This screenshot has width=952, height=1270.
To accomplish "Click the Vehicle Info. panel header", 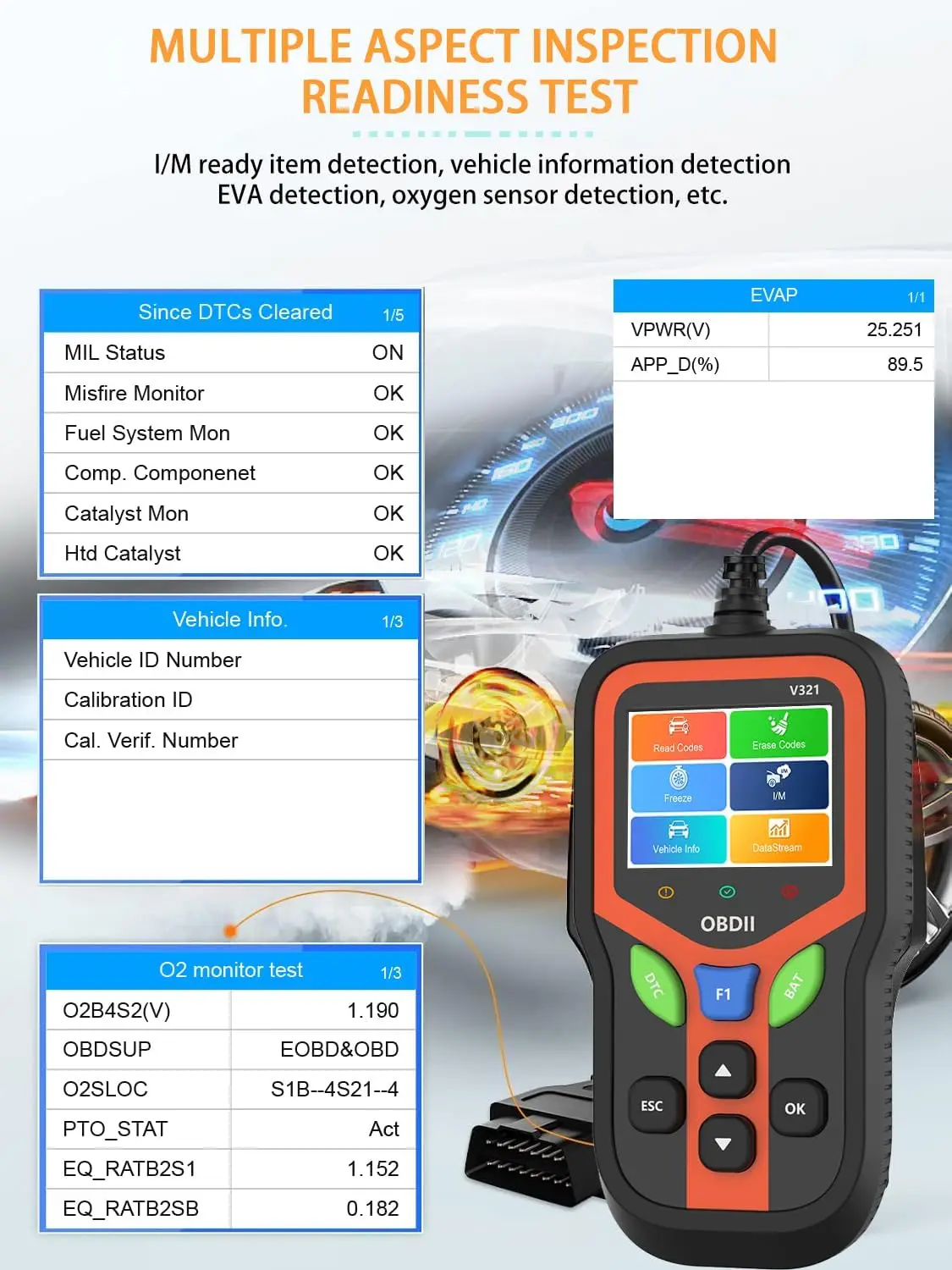I will (230, 620).
